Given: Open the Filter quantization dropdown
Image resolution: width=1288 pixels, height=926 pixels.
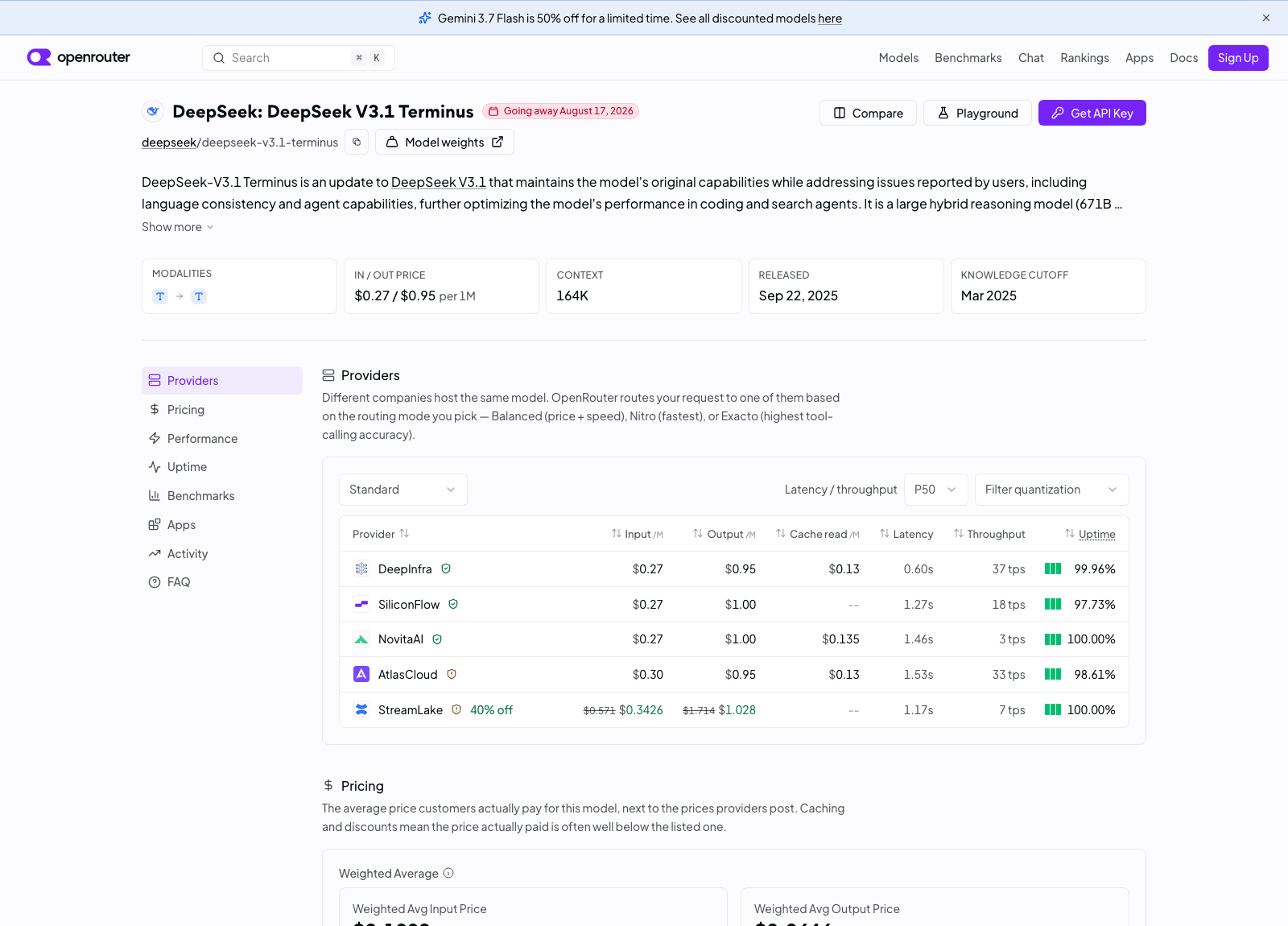Looking at the screenshot, I should [1052, 490].
